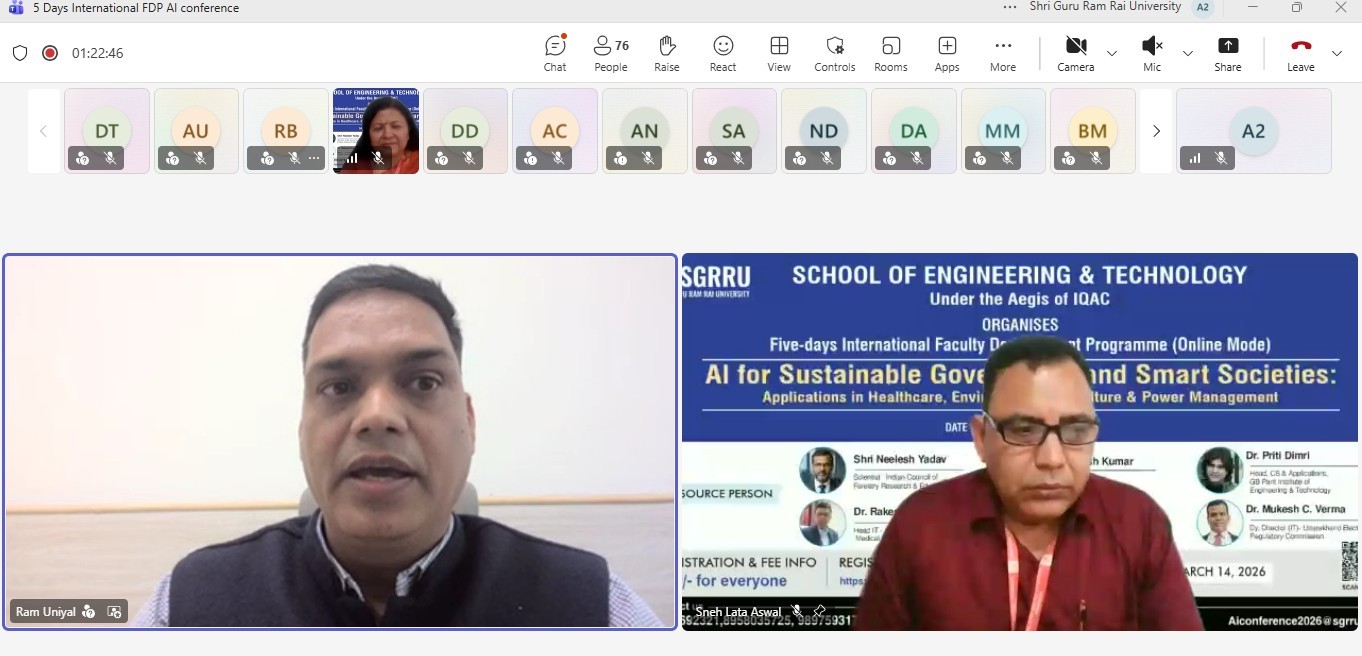
Task: Unmute the Mic
Action: (x=1152, y=53)
